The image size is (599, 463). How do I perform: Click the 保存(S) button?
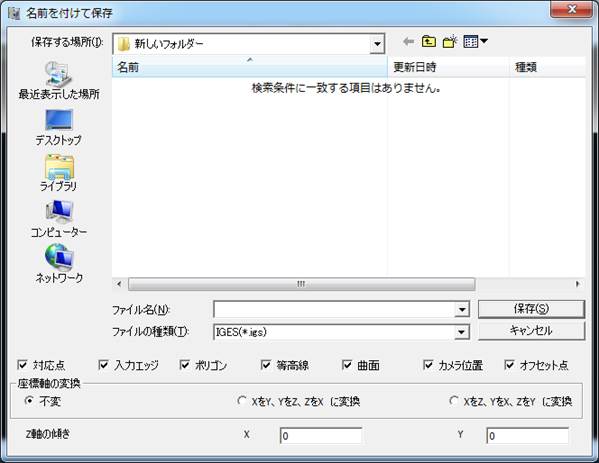[x=531, y=309]
